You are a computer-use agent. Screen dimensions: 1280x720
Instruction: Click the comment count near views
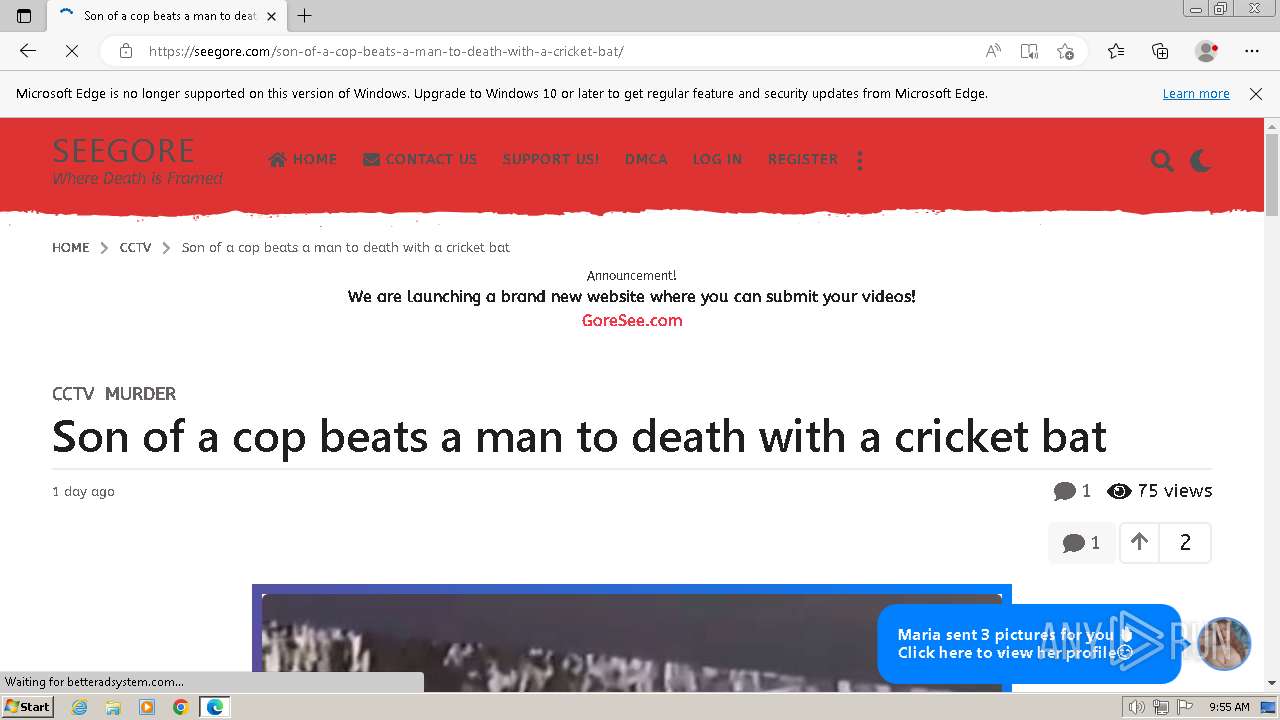pos(1072,491)
